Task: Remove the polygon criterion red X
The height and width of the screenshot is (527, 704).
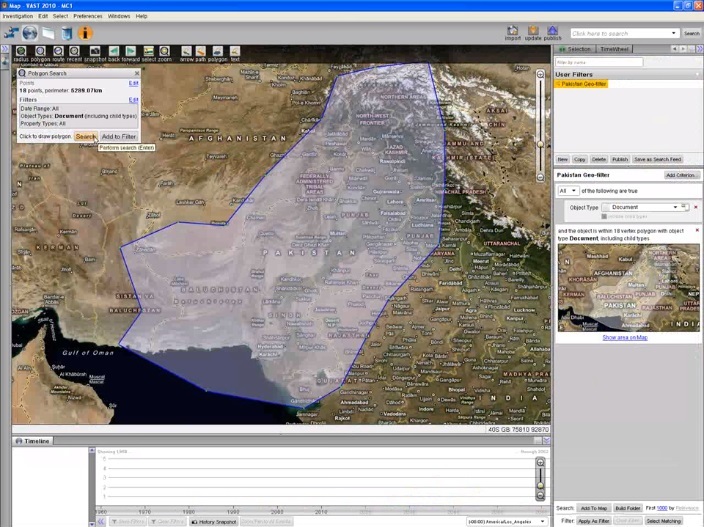Action: 697,230
